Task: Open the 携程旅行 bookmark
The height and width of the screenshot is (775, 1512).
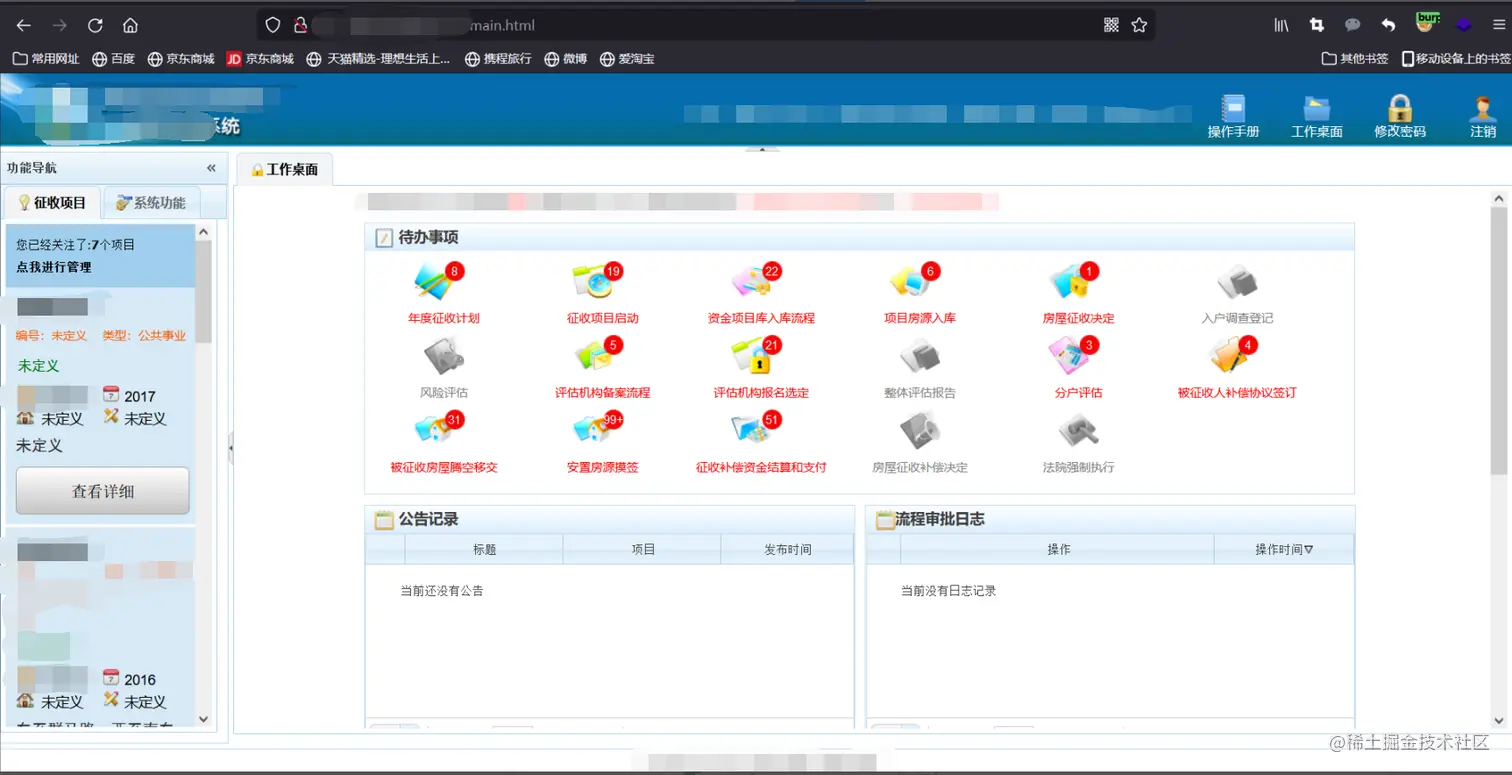Action: [x=498, y=59]
